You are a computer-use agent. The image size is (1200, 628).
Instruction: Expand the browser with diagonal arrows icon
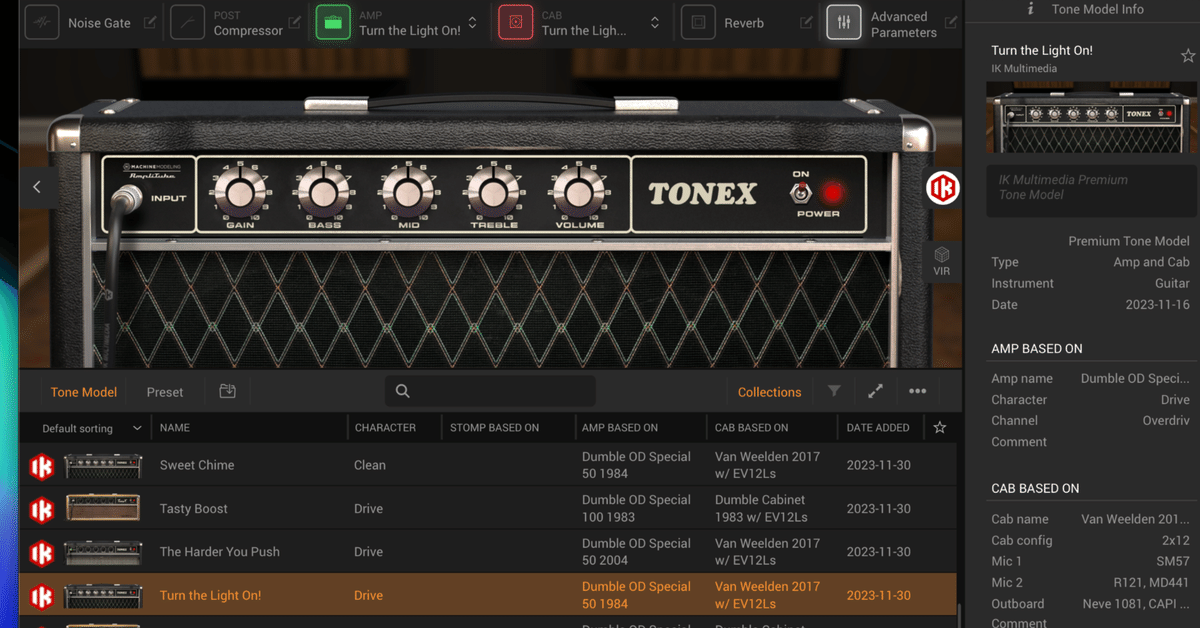(875, 391)
